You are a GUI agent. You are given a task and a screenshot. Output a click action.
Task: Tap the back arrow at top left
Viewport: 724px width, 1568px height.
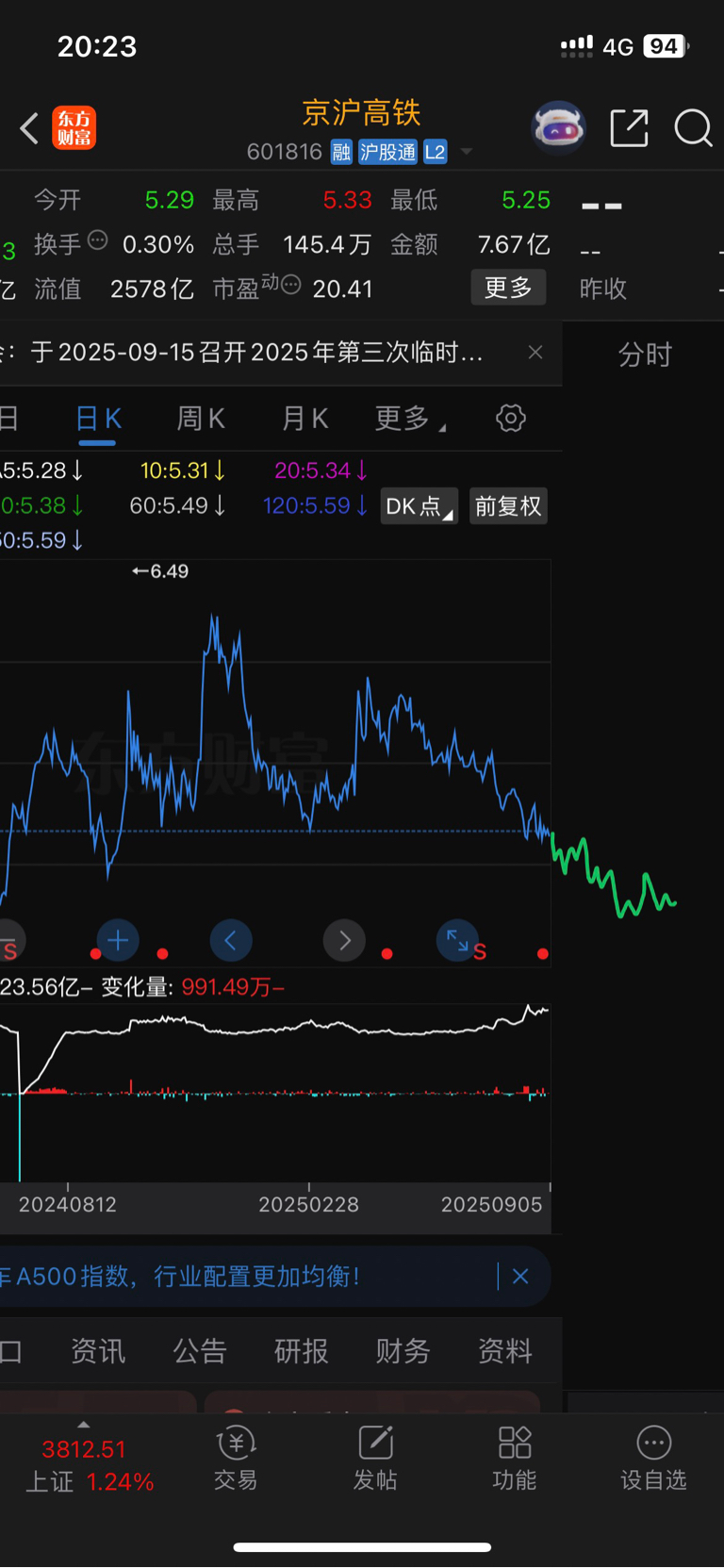[29, 128]
